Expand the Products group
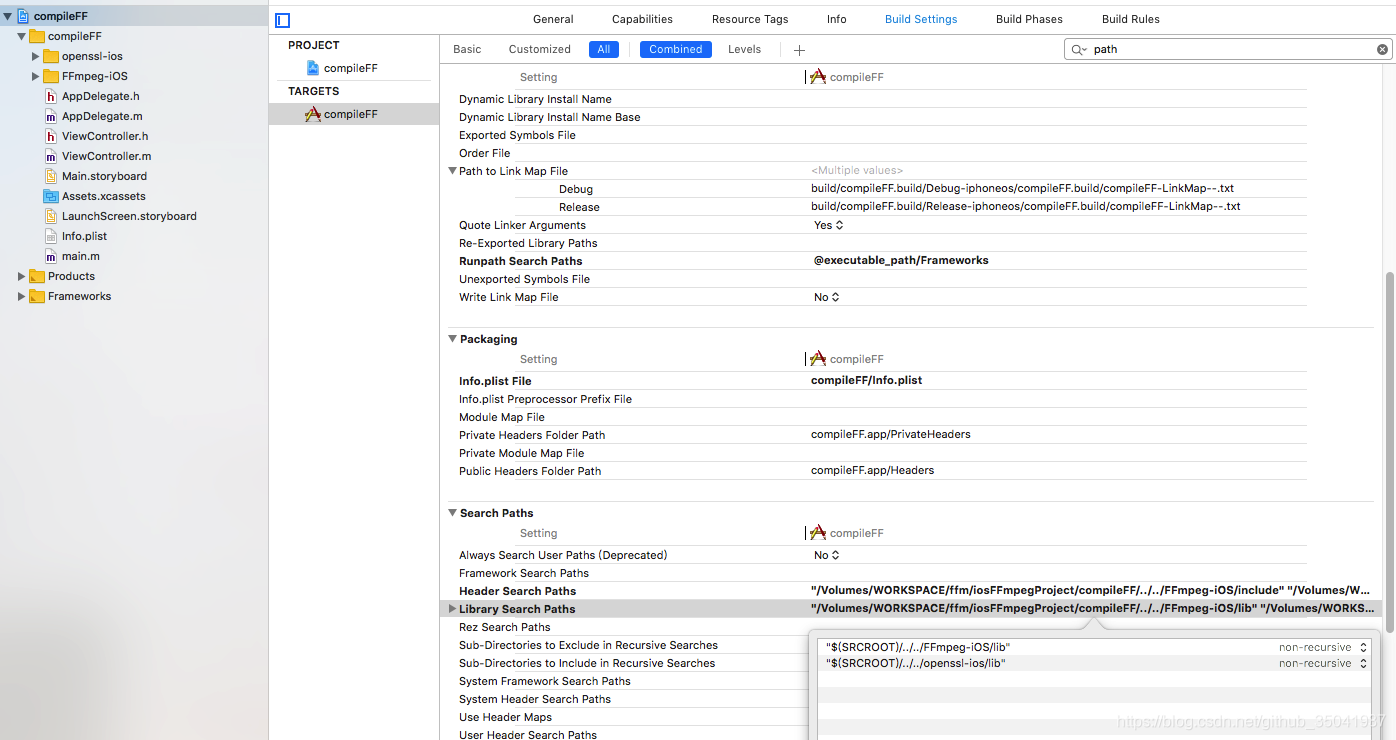The height and width of the screenshot is (740, 1396). pos(22,276)
